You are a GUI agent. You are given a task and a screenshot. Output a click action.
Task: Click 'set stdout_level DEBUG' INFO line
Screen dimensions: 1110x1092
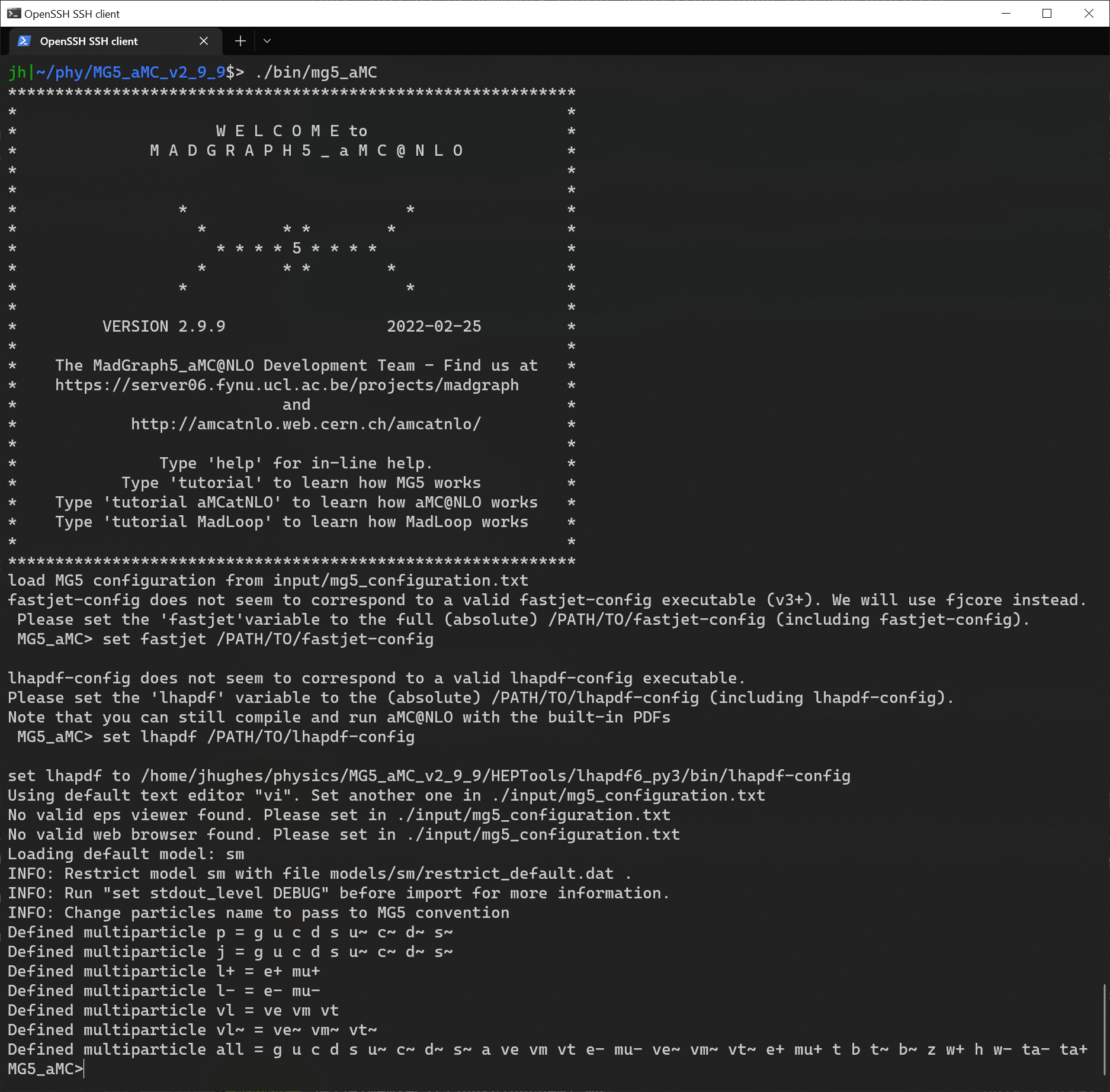(x=339, y=893)
